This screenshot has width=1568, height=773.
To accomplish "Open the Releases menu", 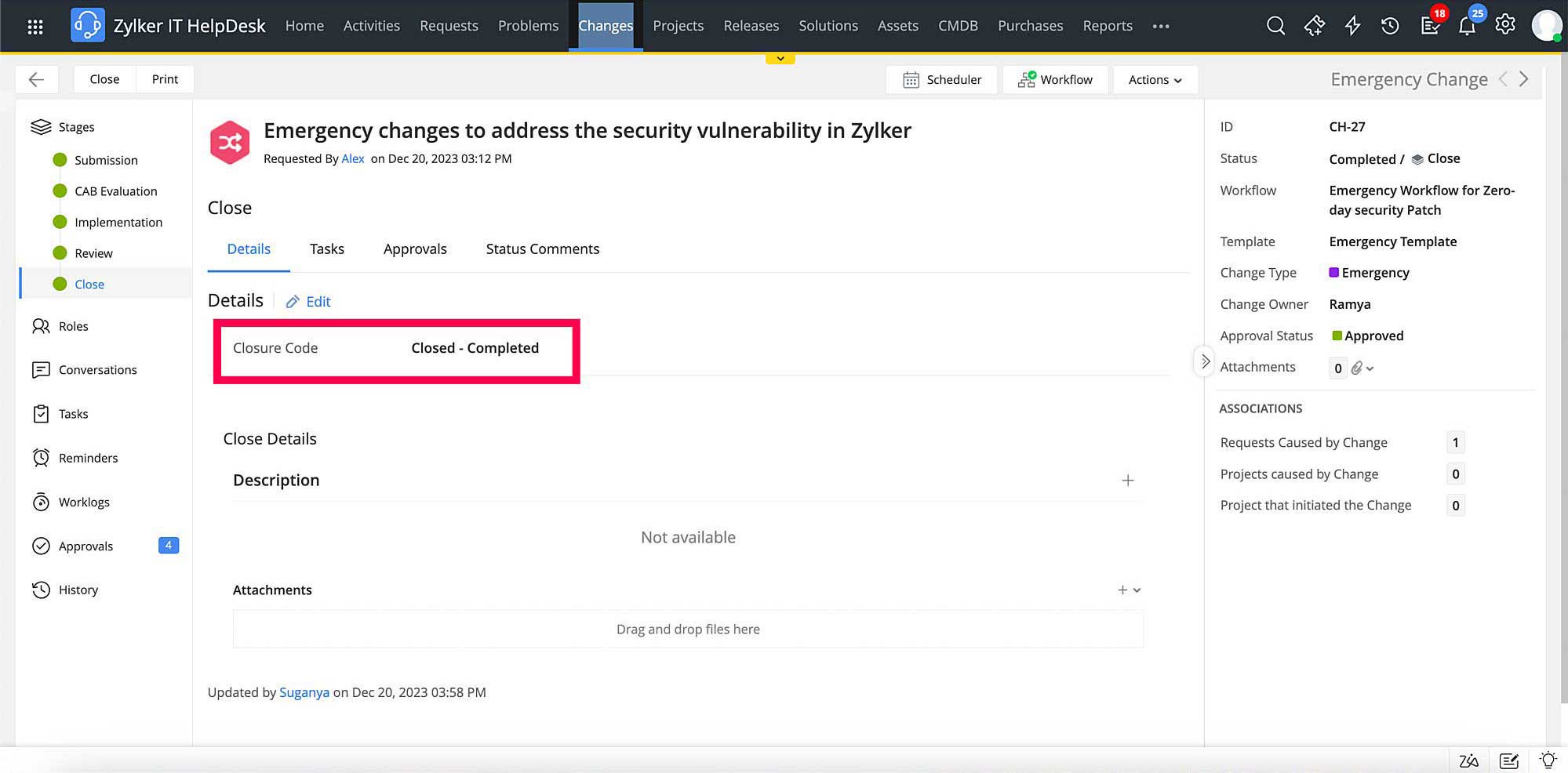I will (x=751, y=26).
